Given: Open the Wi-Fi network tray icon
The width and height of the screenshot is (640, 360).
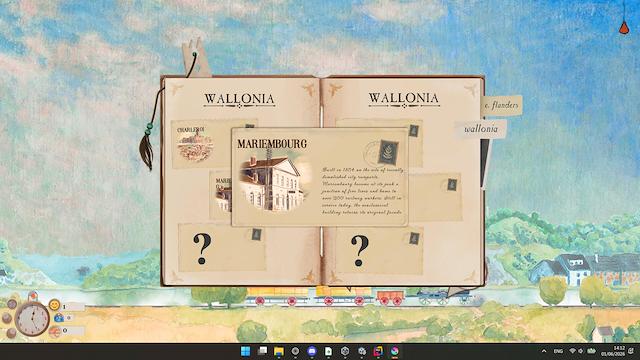Looking at the screenshot, I should (572, 351).
